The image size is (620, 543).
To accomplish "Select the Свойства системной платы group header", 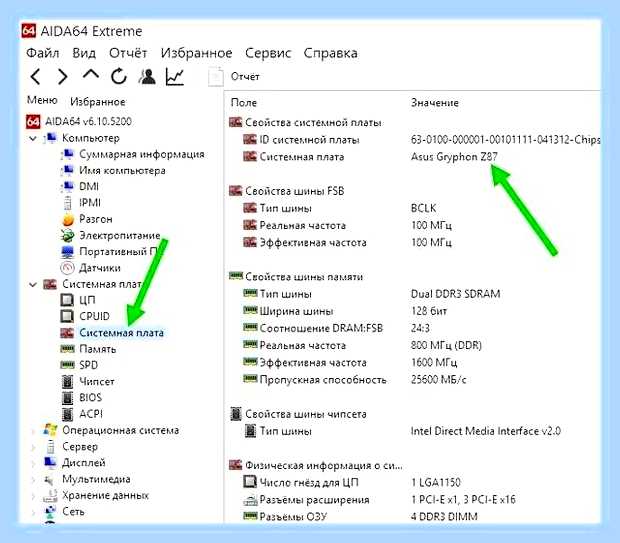I will tap(313, 123).
